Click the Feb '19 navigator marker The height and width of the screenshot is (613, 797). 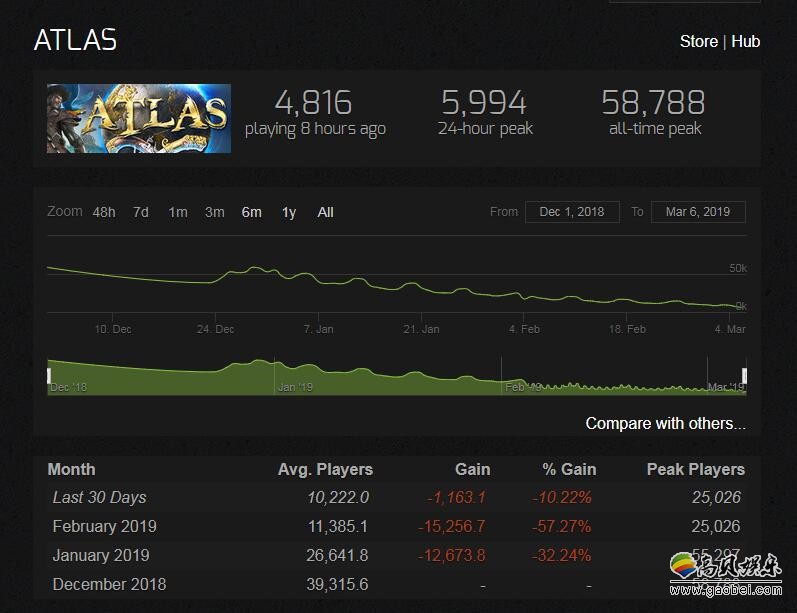pyautogui.click(x=522, y=386)
